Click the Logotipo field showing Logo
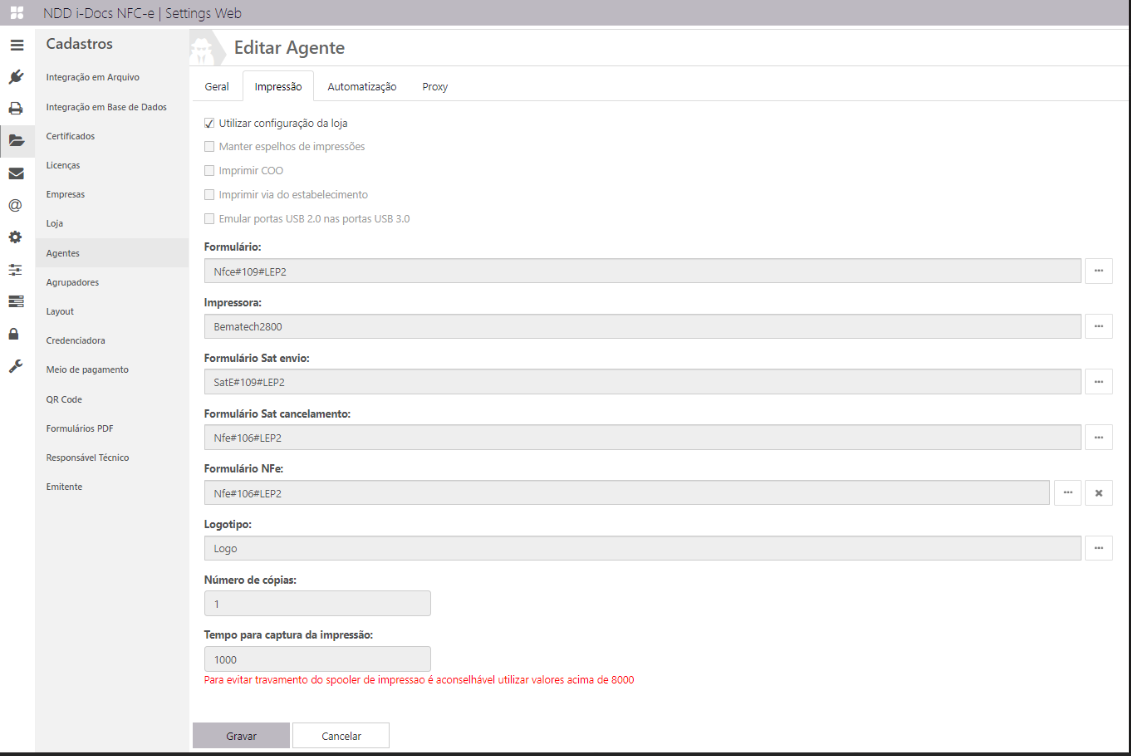Screen dimensions: 1131x756 pos(643,548)
